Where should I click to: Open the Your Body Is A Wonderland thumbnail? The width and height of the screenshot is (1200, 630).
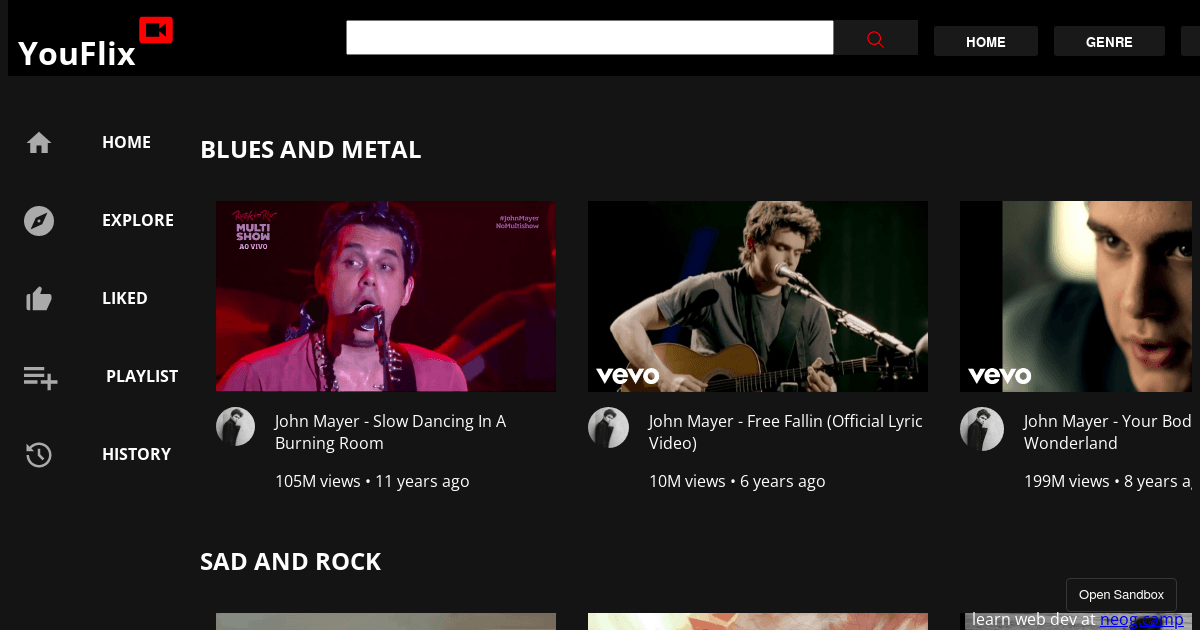pyautogui.click(x=1078, y=296)
